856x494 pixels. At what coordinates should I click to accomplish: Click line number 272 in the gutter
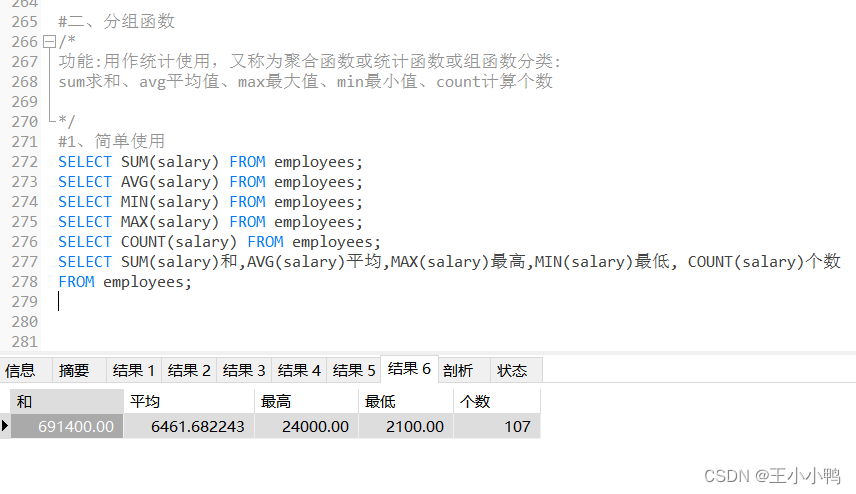coord(25,162)
